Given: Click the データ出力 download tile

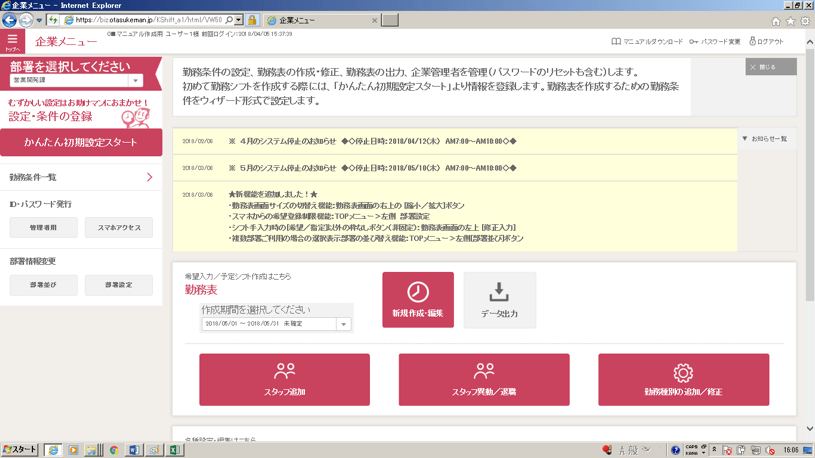Looking at the screenshot, I should 499,299.
